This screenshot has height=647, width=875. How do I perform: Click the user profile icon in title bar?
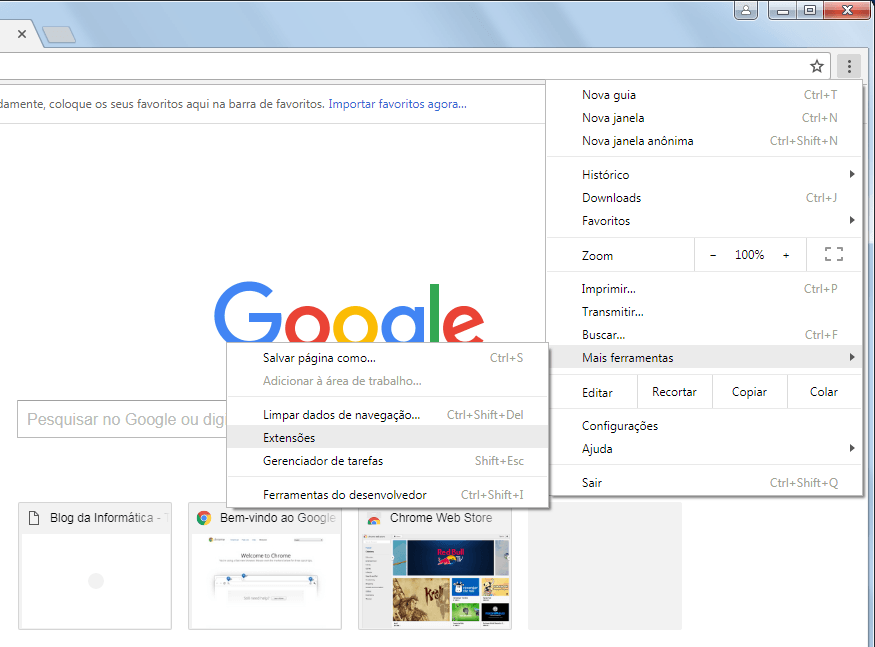pos(746,10)
